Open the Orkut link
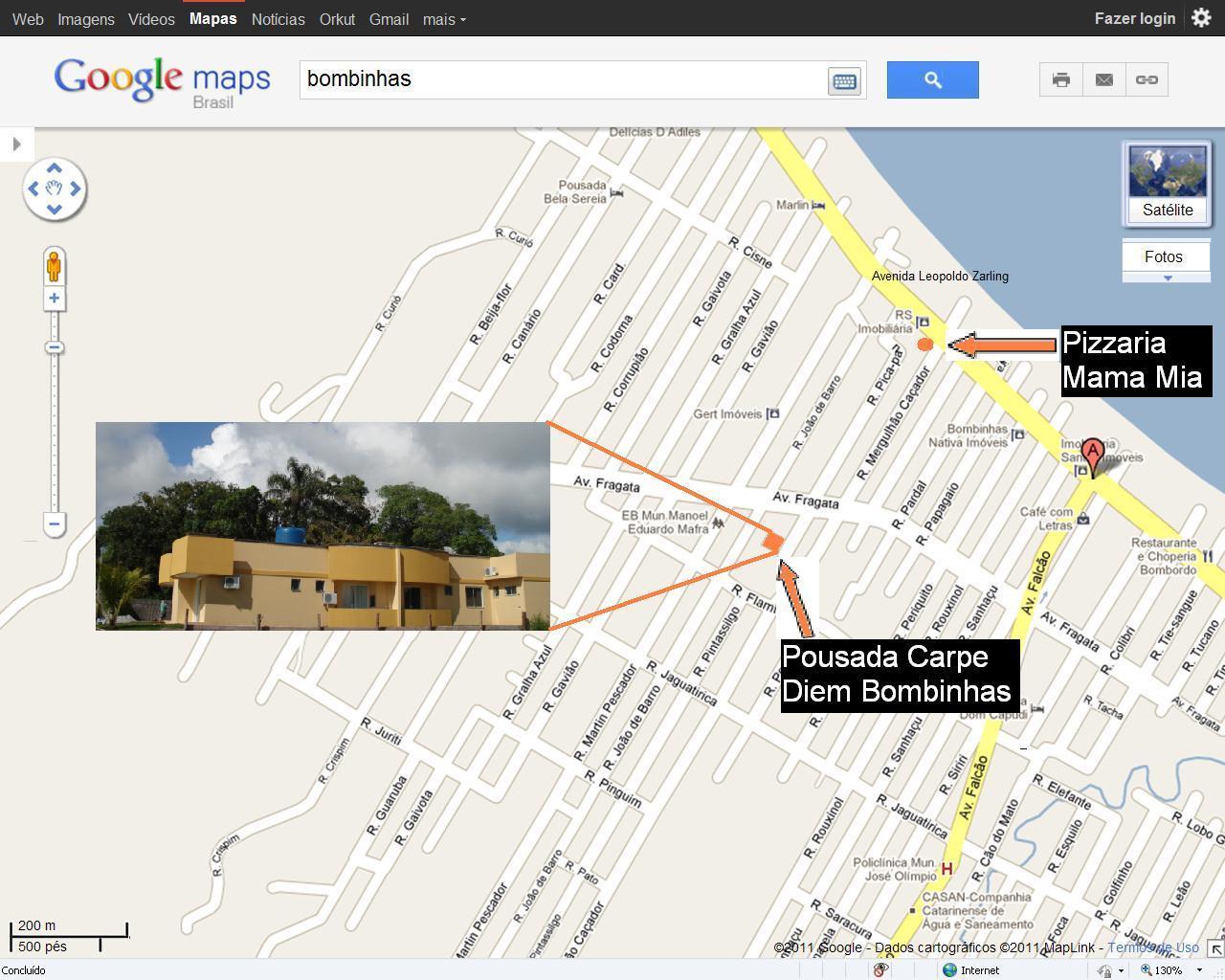 click(337, 19)
